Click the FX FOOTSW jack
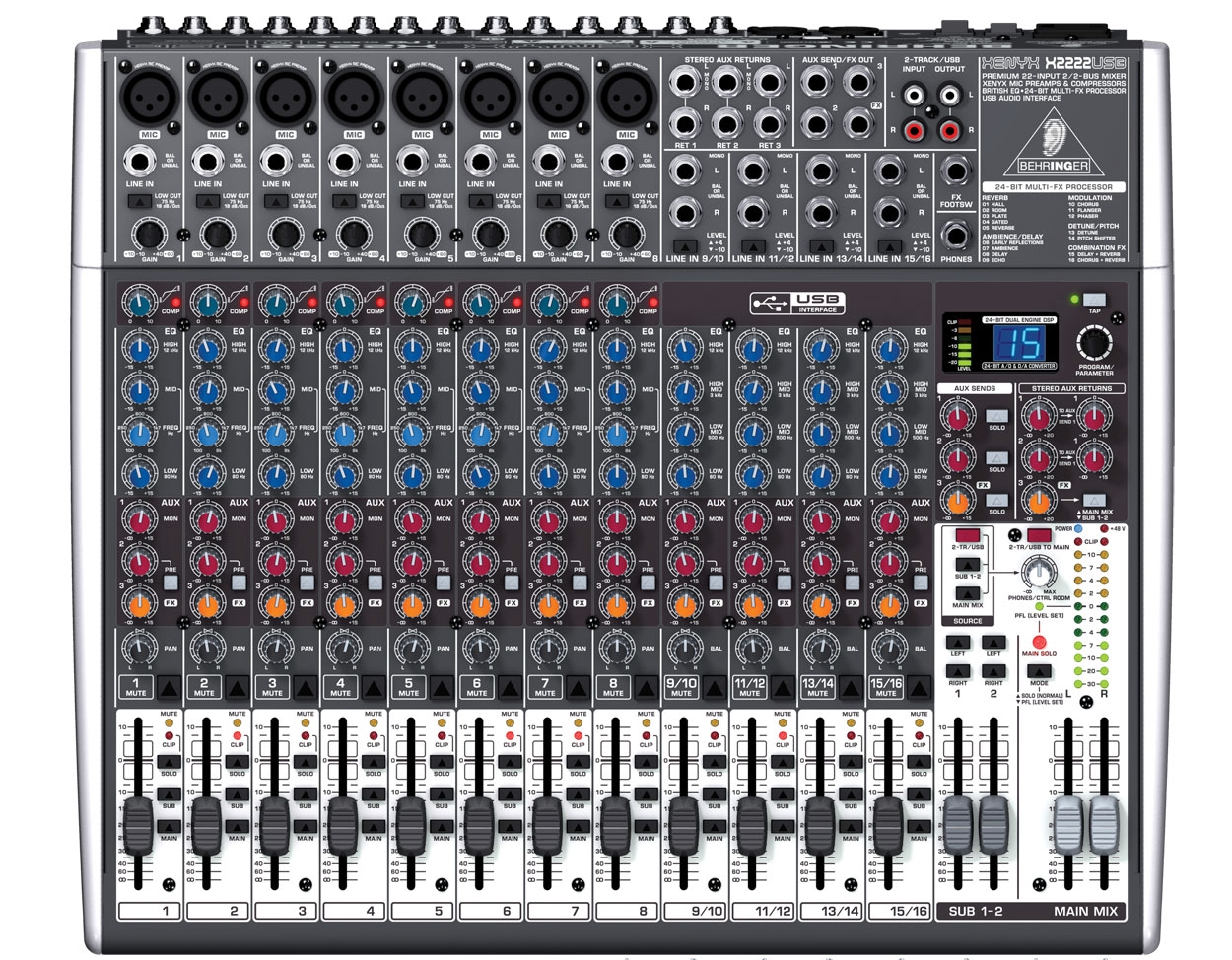1232x960 pixels. 955,175
